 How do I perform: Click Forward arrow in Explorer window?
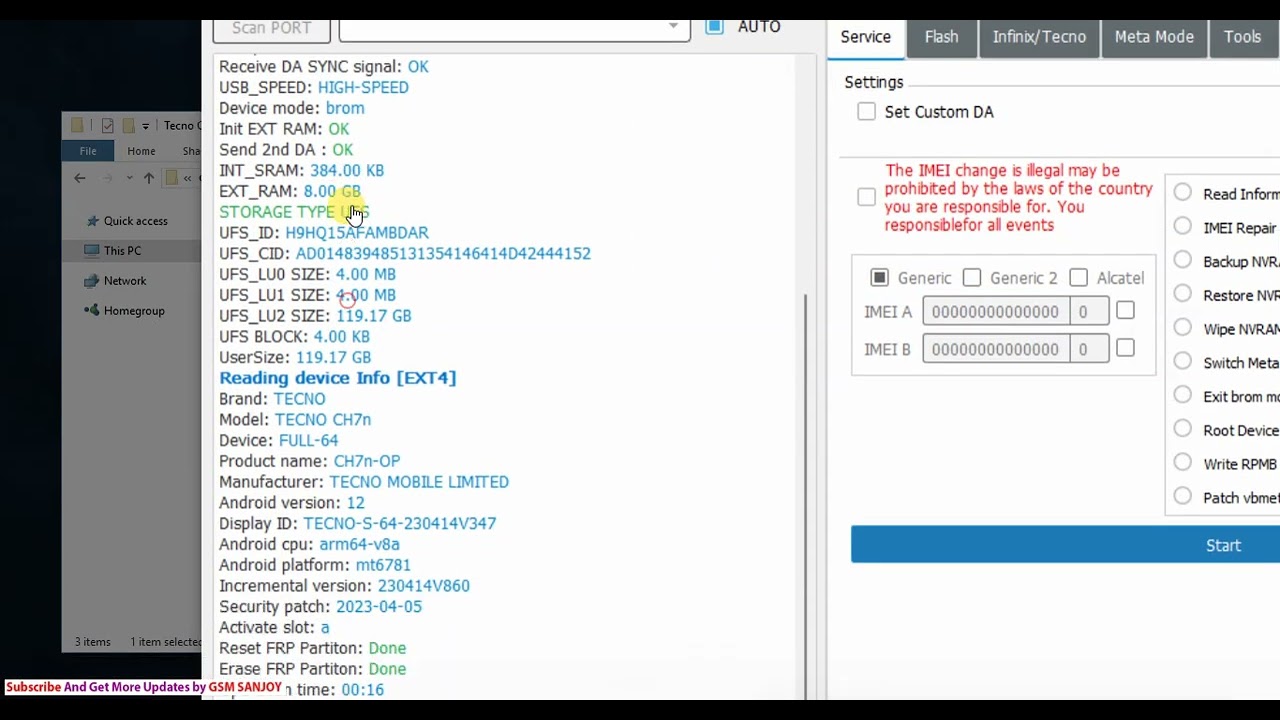(107, 178)
